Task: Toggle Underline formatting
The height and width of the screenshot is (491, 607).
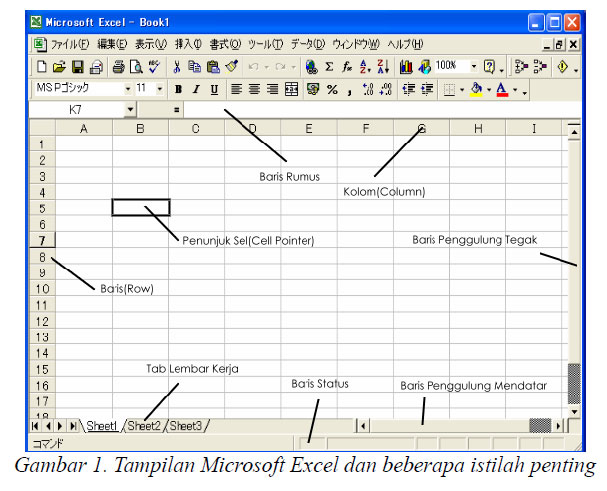Action: pyautogui.click(x=214, y=90)
